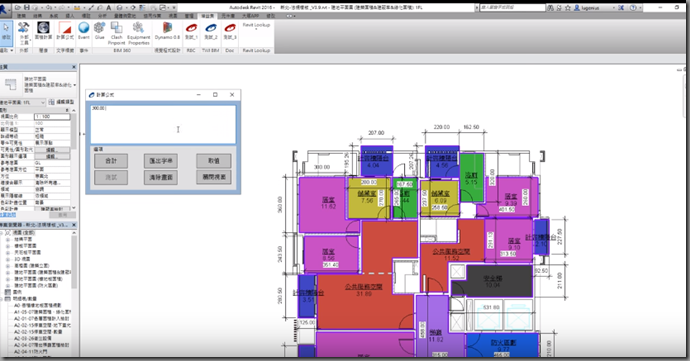Click 關閉視窗 button in formula dialog
This screenshot has height=361, width=690.
[x=213, y=177]
